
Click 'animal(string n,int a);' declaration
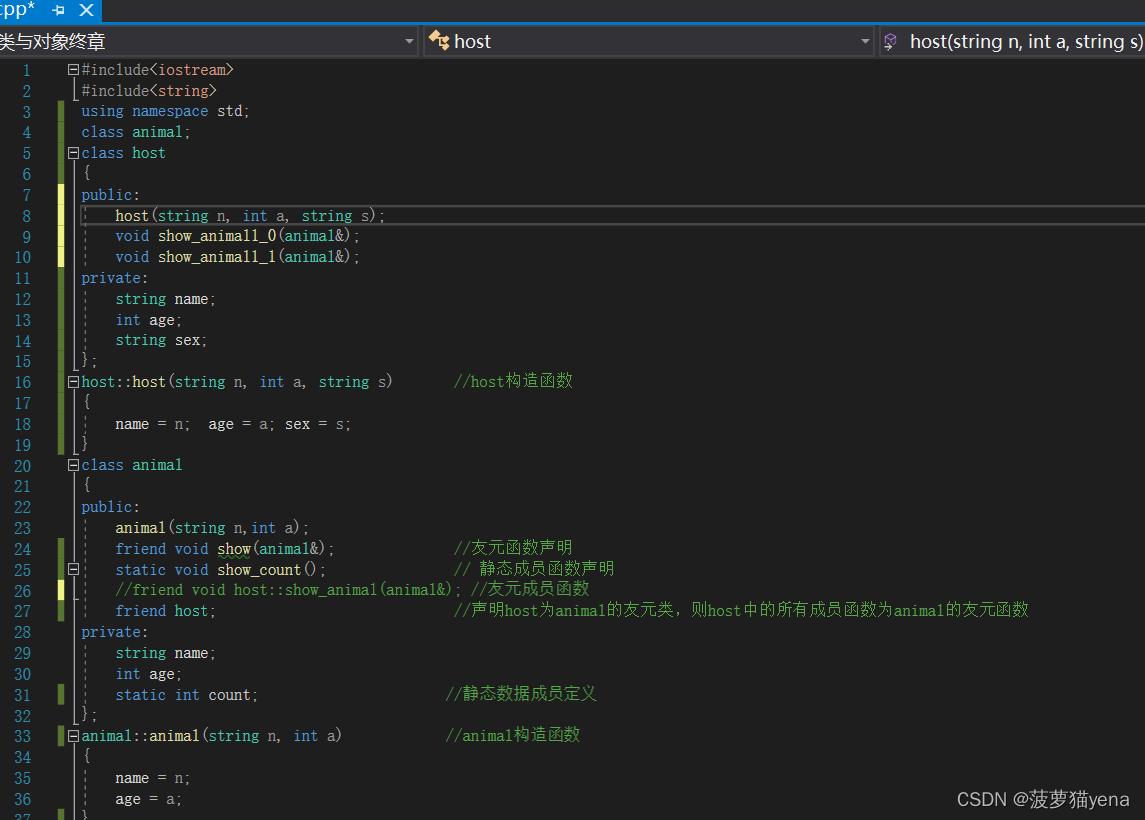pyautogui.click(x=212, y=528)
